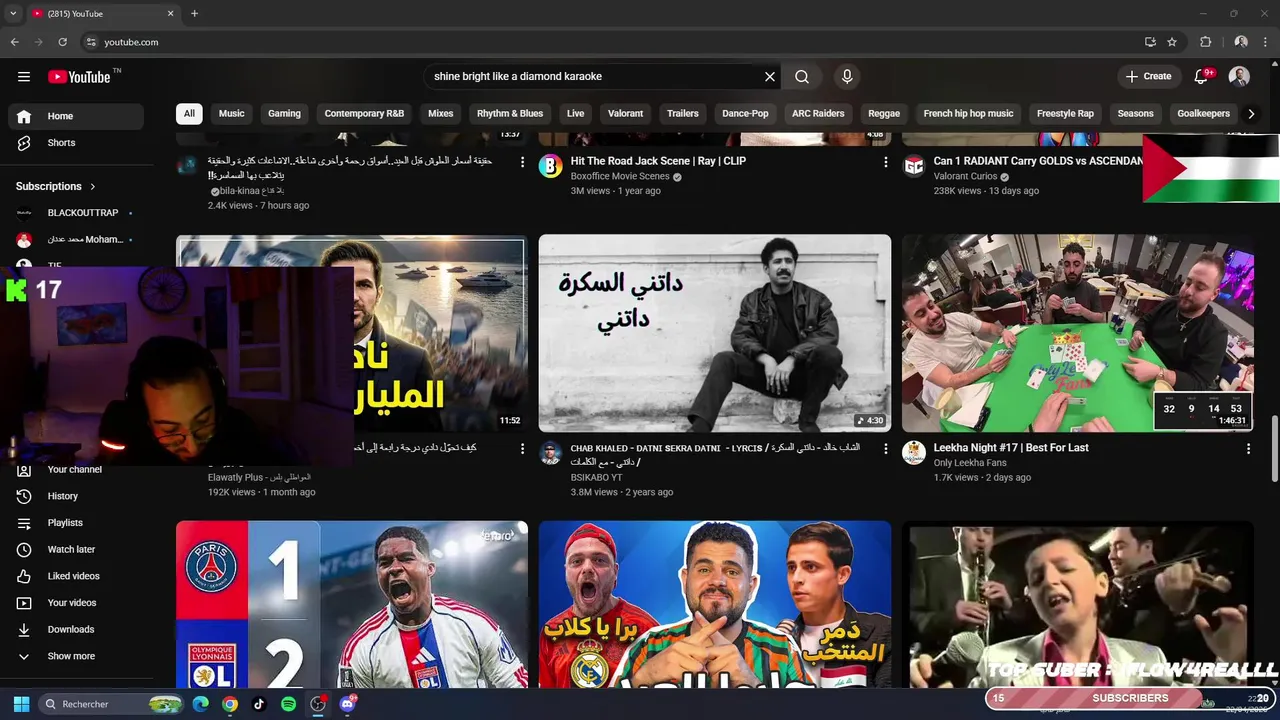The width and height of the screenshot is (1280, 720).
Task: Open Watch later in sidebar
Action: (76, 549)
